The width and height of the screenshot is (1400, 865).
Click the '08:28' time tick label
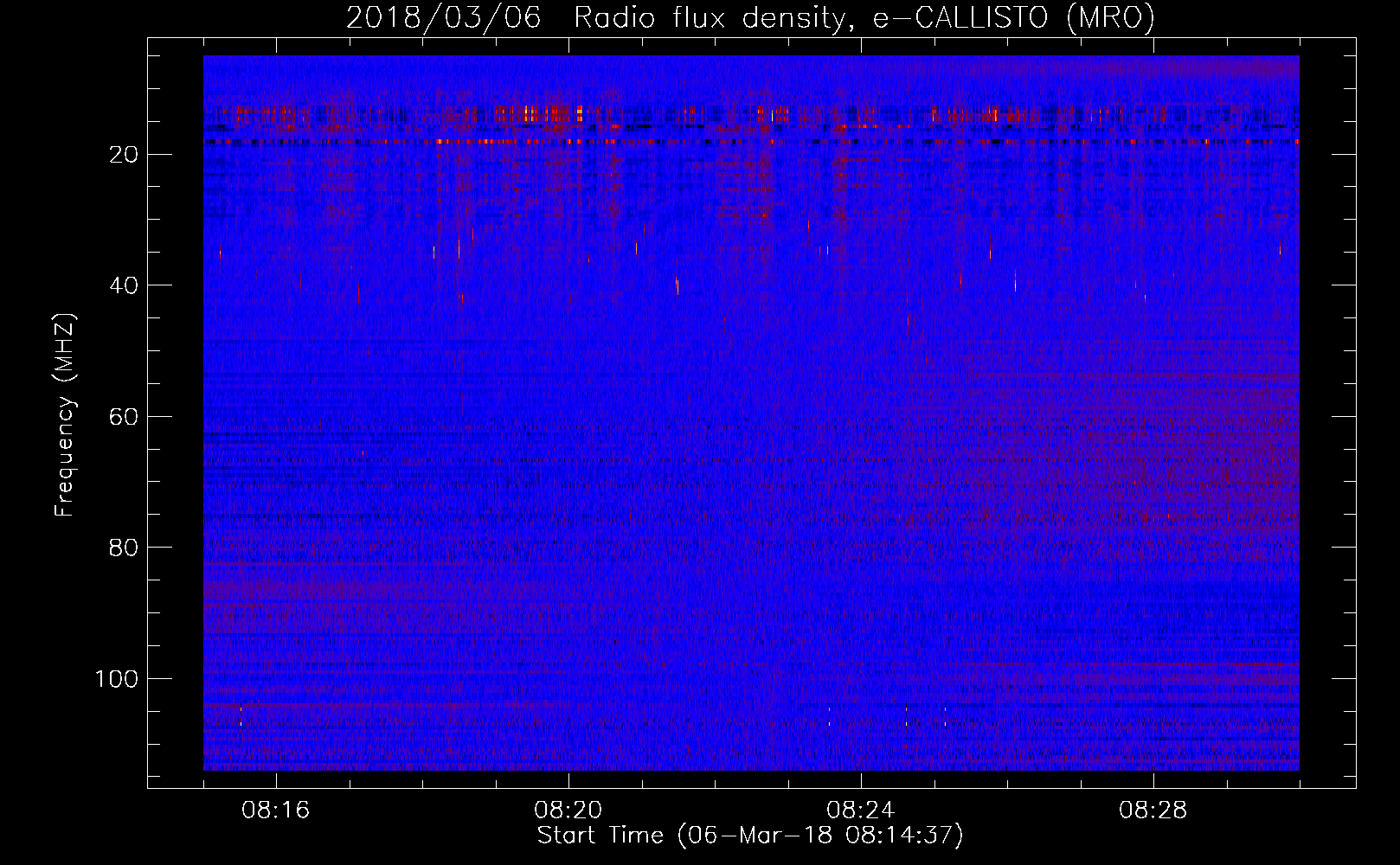coord(1153,811)
